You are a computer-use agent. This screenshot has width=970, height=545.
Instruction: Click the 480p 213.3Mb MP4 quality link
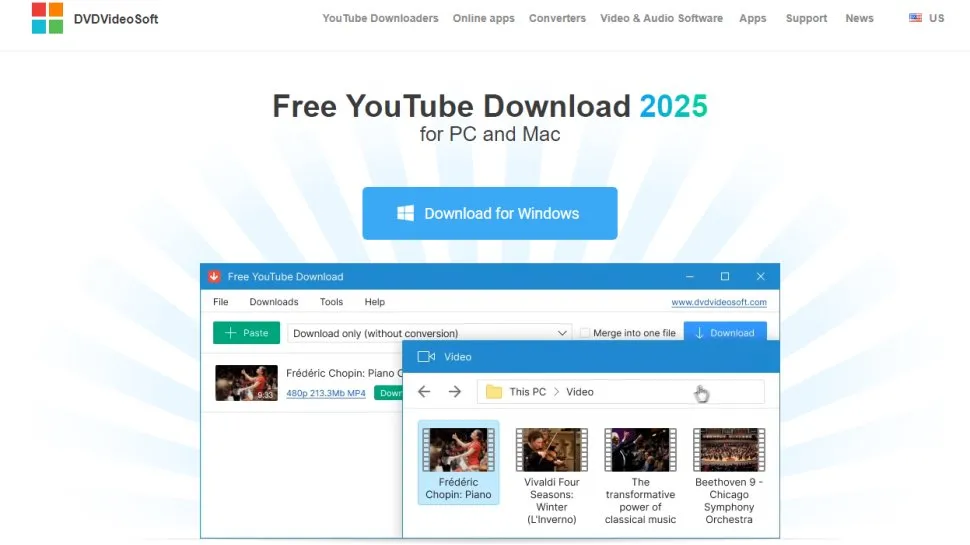[x=325, y=393]
